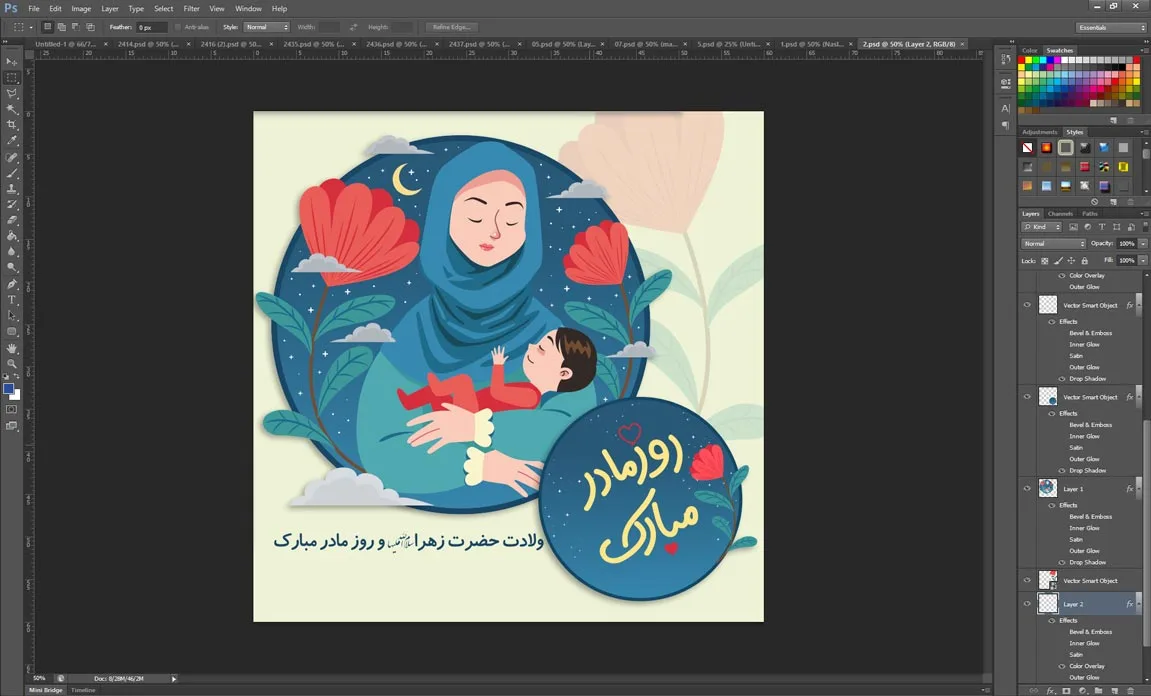Select the Paint Bucket tool
This screenshot has width=1151, height=696.
(x=12, y=236)
